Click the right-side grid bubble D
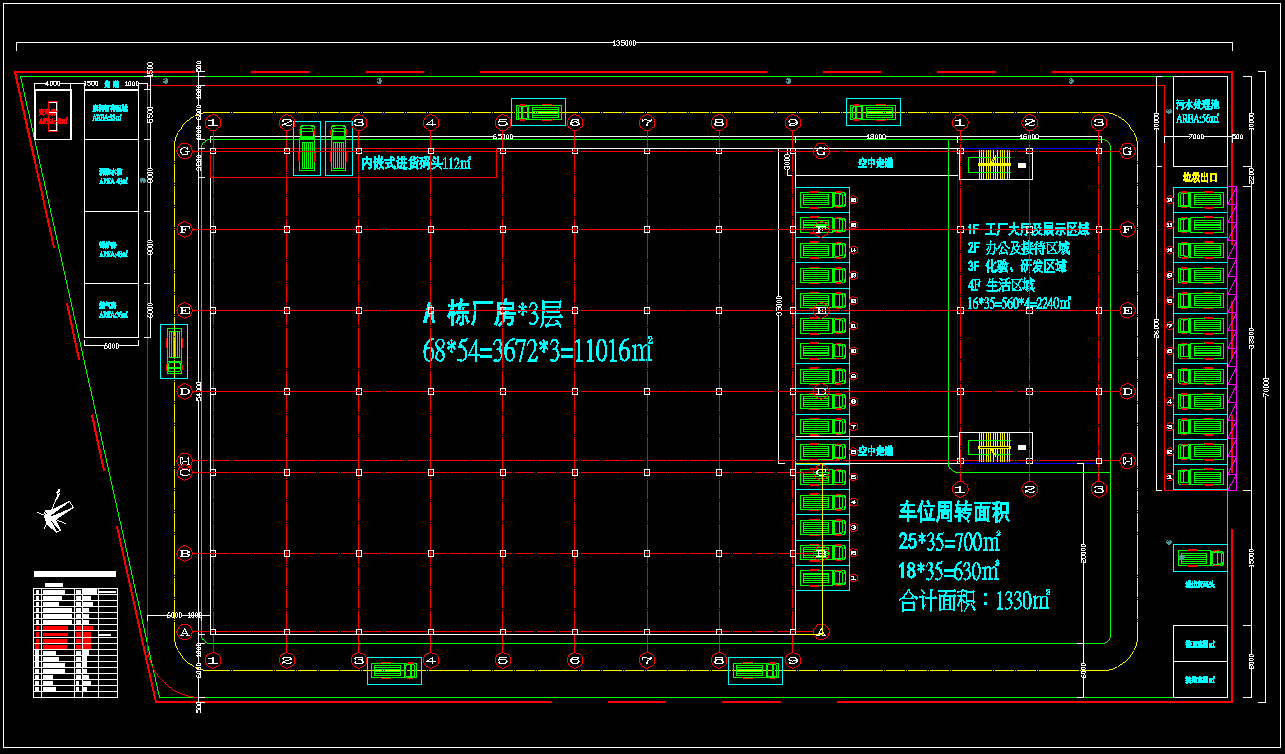This screenshot has width=1285, height=754. [1127, 391]
